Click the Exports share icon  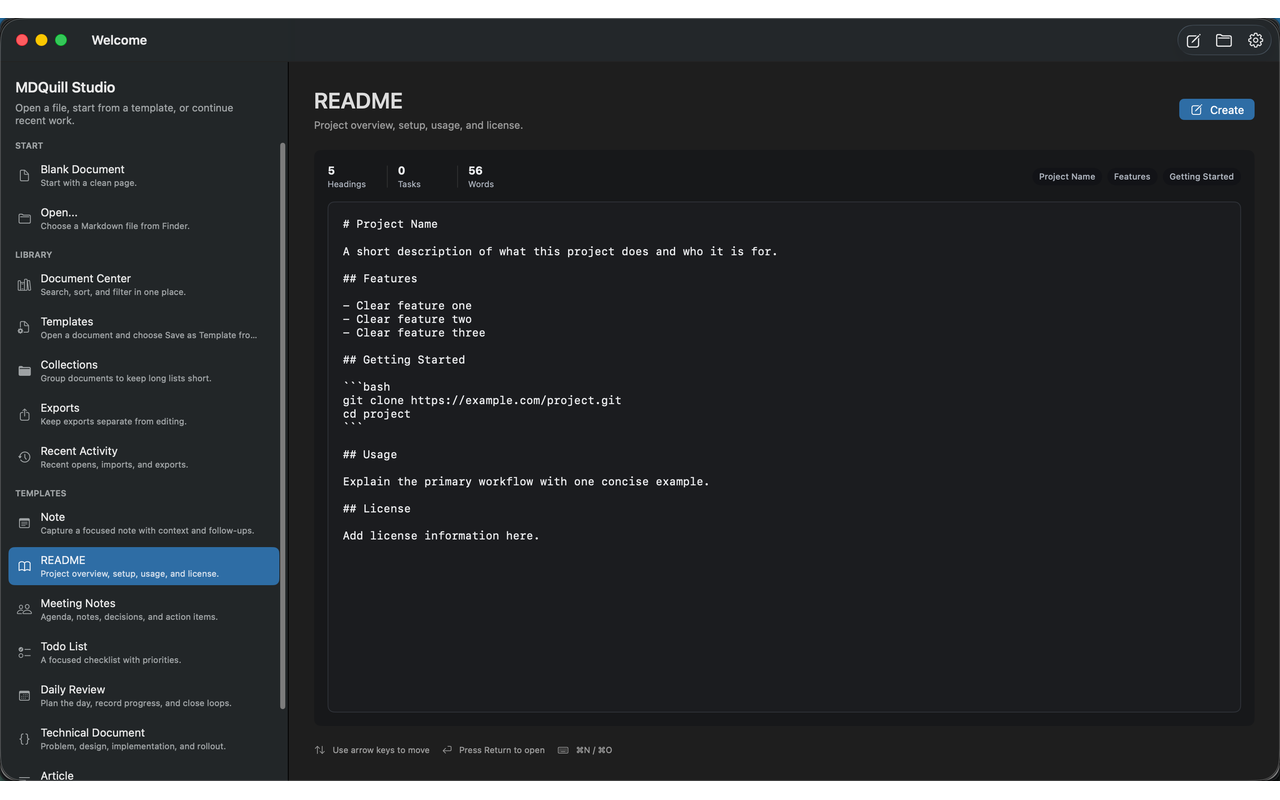25,414
